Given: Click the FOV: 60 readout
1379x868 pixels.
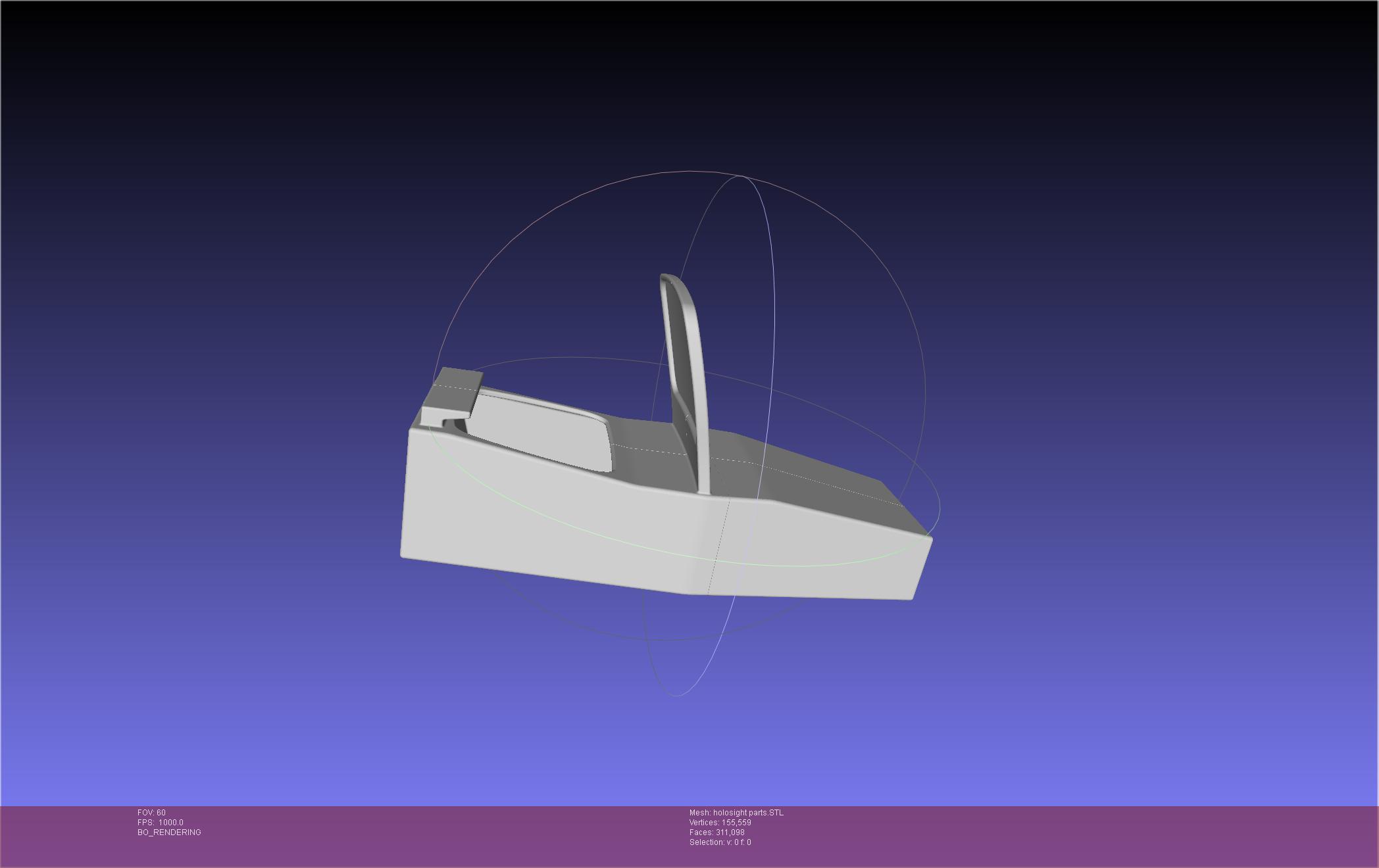Looking at the screenshot, I should [x=151, y=813].
